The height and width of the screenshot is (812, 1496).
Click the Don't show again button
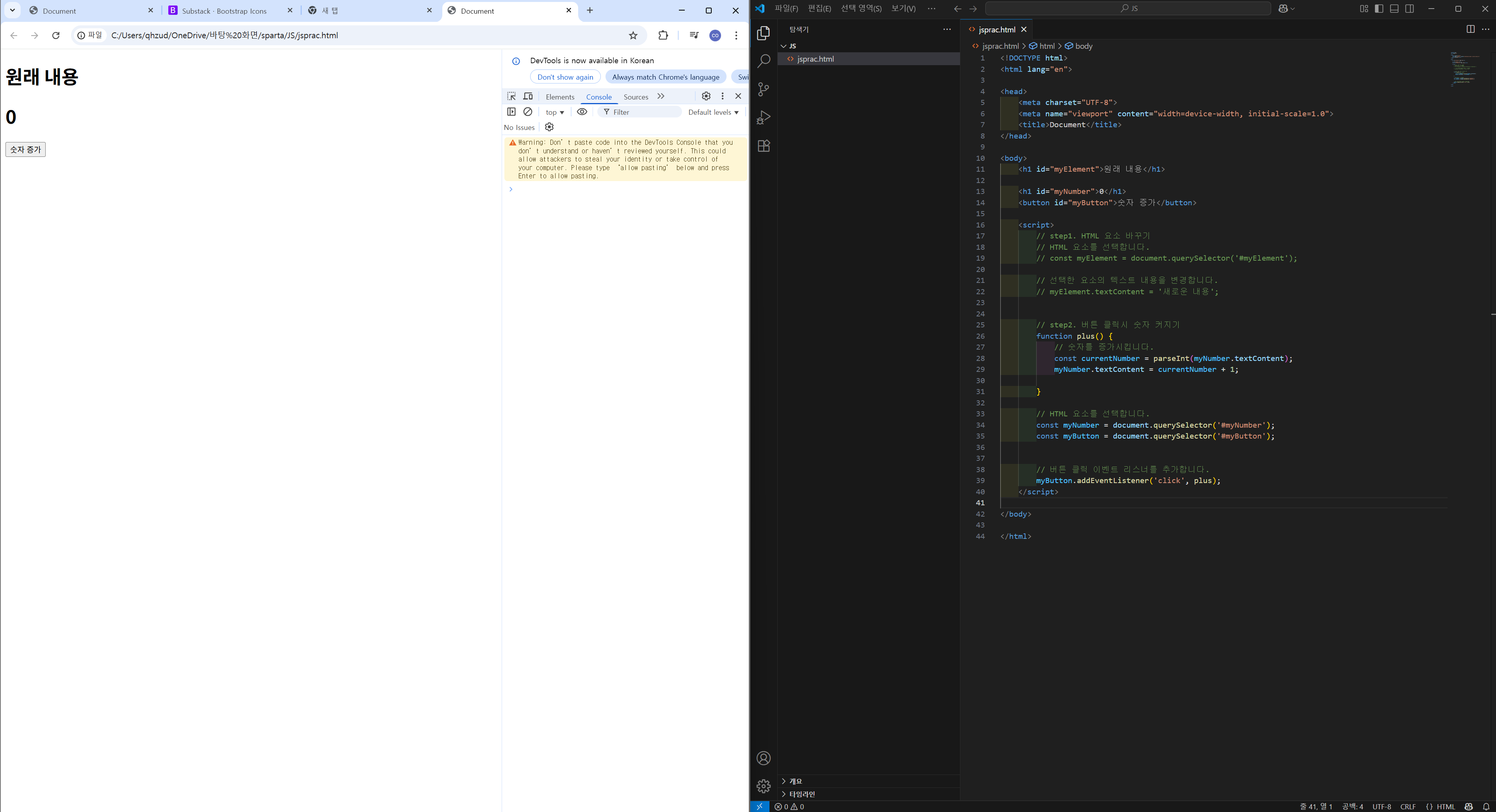click(x=565, y=77)
